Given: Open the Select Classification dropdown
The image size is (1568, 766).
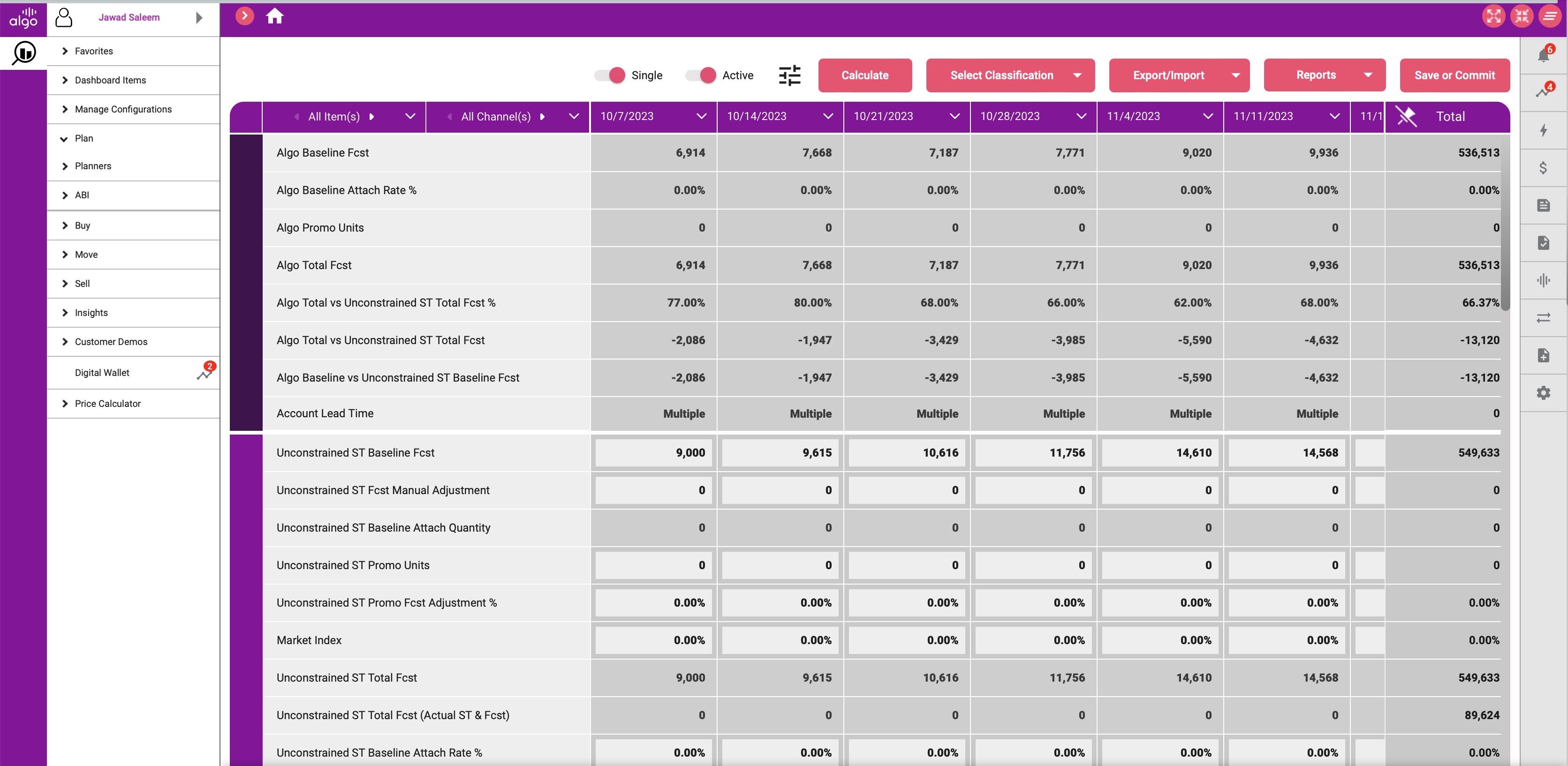Looking at the screenshot, I should pyautogui.click(x=1010, y=75).
